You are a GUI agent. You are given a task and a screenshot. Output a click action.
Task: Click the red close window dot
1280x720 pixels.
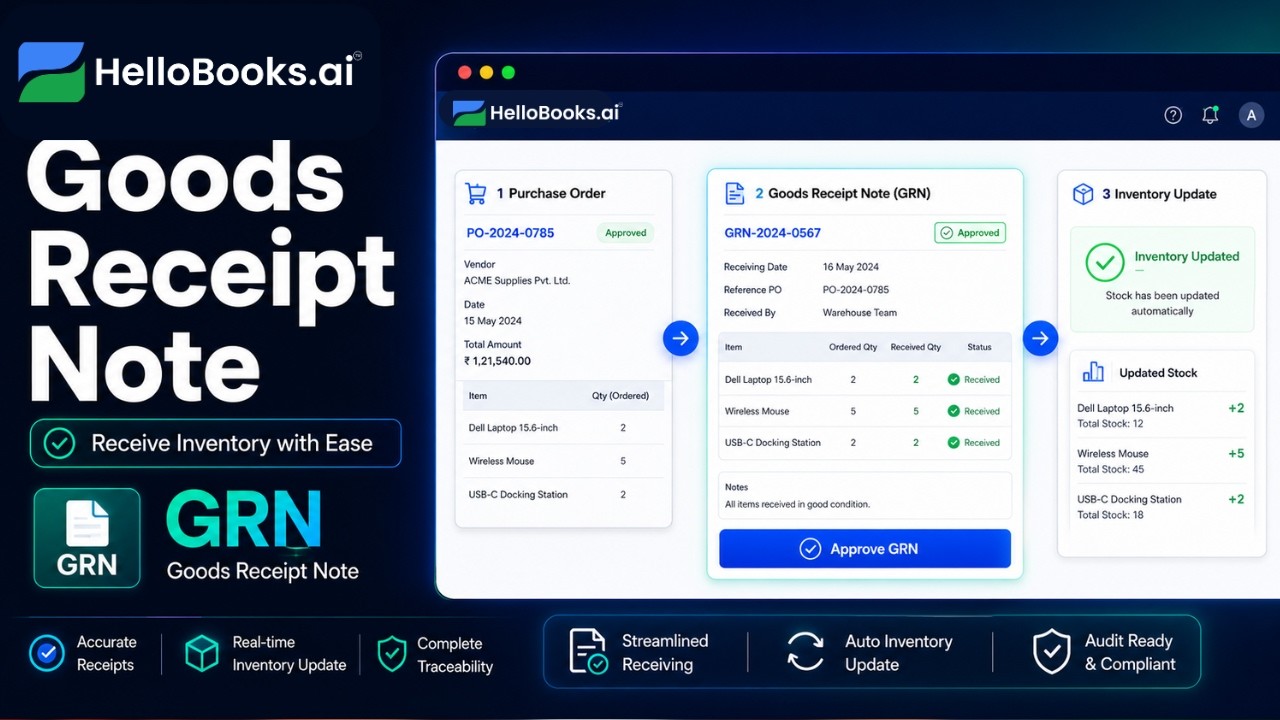point(464,73)
